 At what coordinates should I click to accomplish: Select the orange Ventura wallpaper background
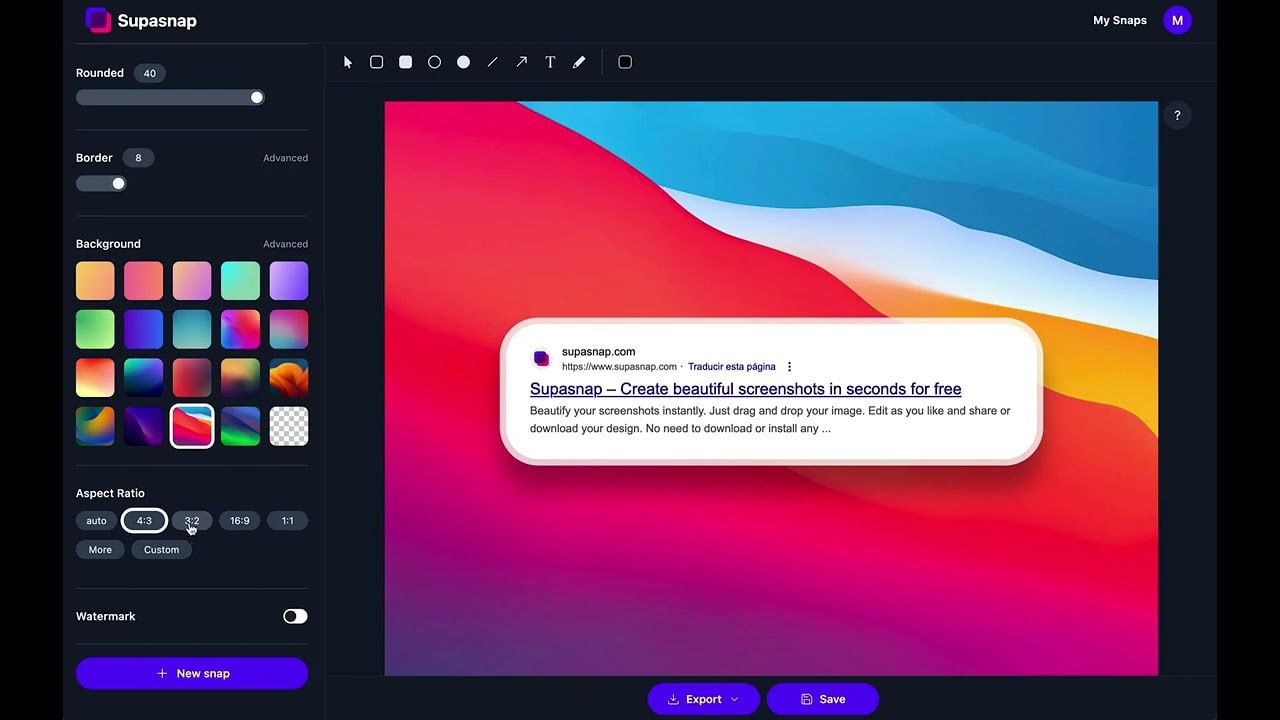[x=289, y=378]
